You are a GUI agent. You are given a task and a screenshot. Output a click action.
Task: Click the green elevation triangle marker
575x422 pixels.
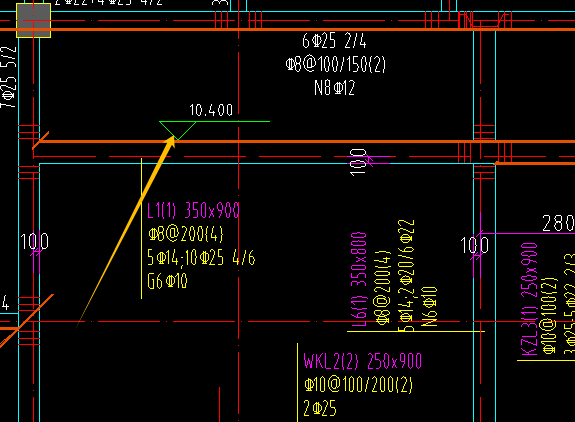(177, 130)
